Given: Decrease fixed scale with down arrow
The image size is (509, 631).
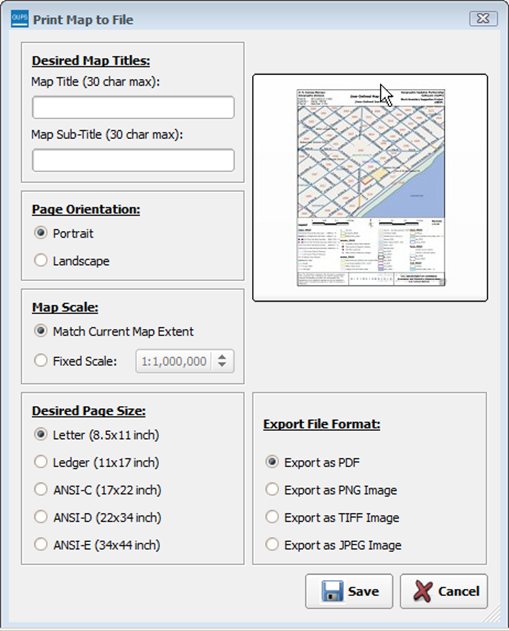Looking at the screenshot, I should [x=222, y=365].
